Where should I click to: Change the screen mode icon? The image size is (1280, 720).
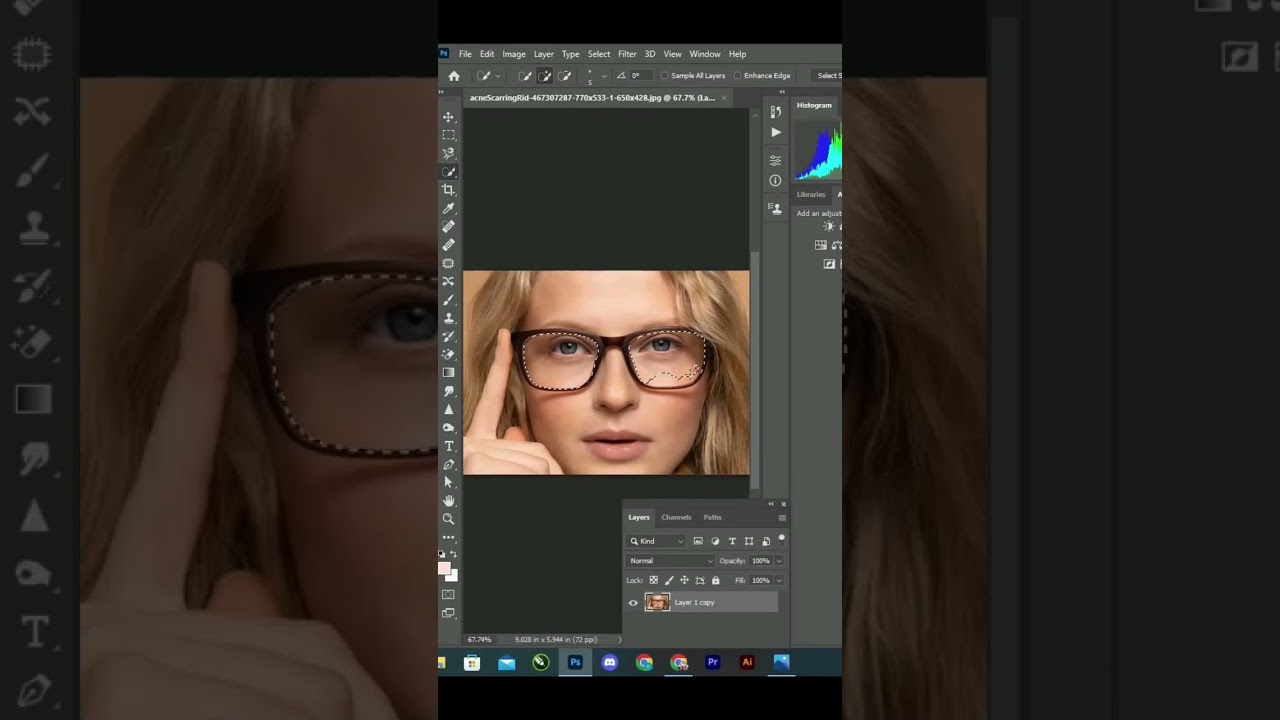pos(448,613)
